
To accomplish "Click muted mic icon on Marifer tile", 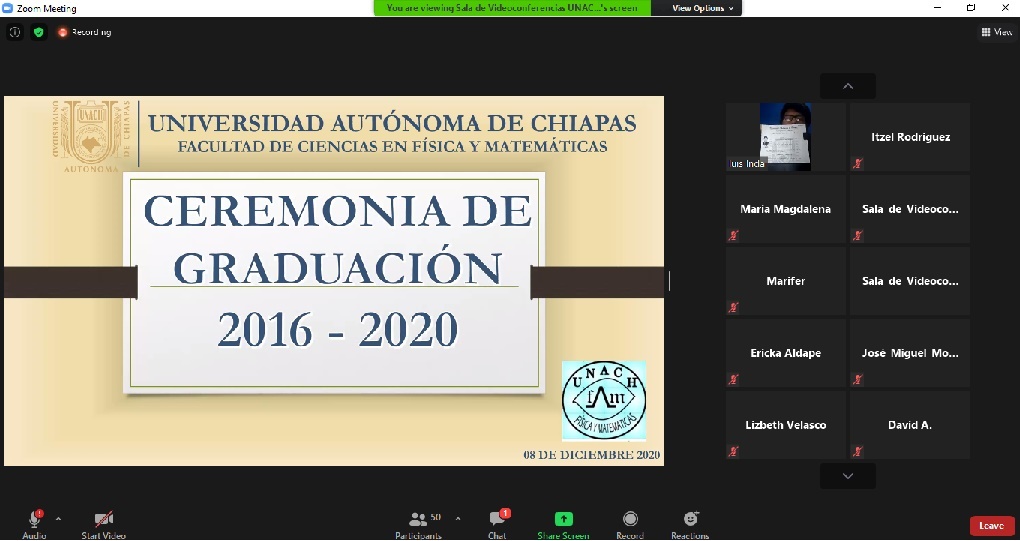I will click(734, 308).
